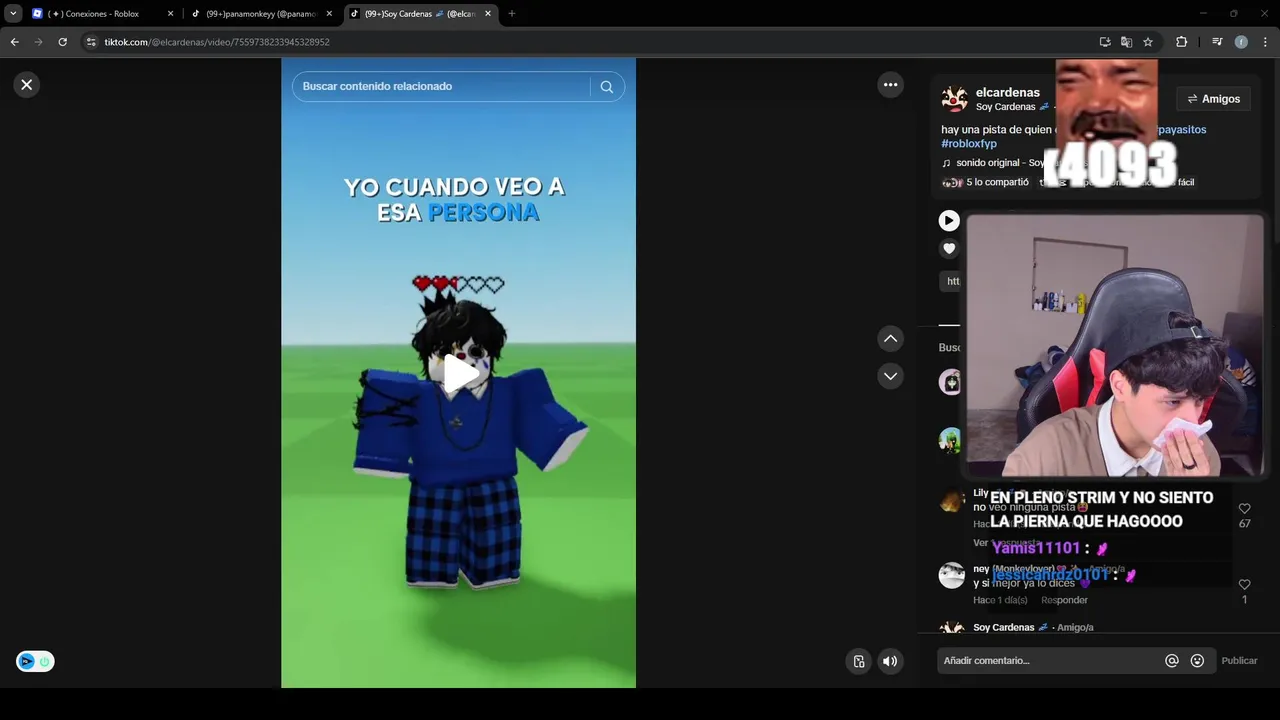1280x720 pixels.
Task: Switch to the panamonkeyy TikTok tab
Action: tap(260, 14)
